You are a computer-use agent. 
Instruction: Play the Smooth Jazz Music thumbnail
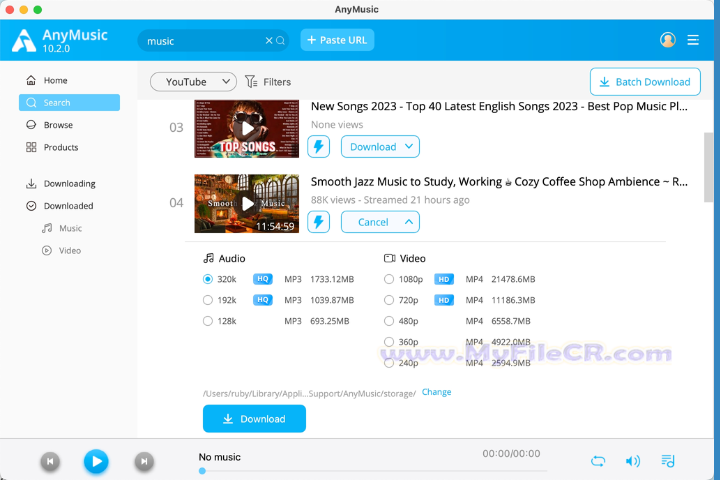[247, 203]
